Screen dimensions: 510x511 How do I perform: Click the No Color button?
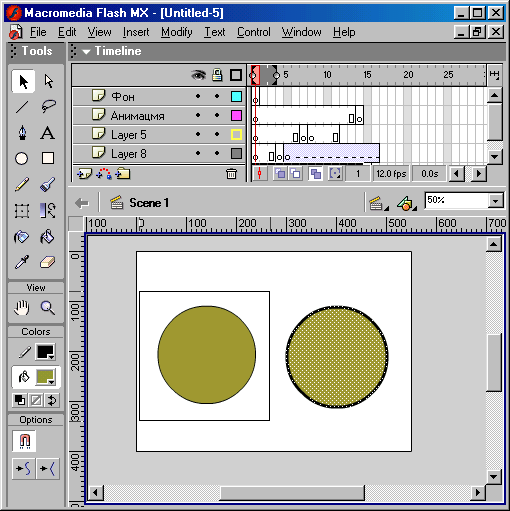pyautogui.click(x=36, y=400)
